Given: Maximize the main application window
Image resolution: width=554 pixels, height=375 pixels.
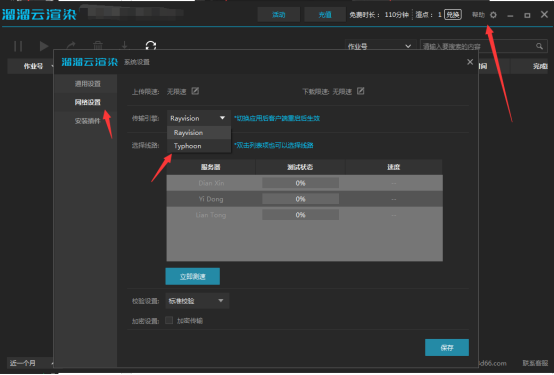Looking at the screenshot, I should pyautogui.click(x=527, y=15).
